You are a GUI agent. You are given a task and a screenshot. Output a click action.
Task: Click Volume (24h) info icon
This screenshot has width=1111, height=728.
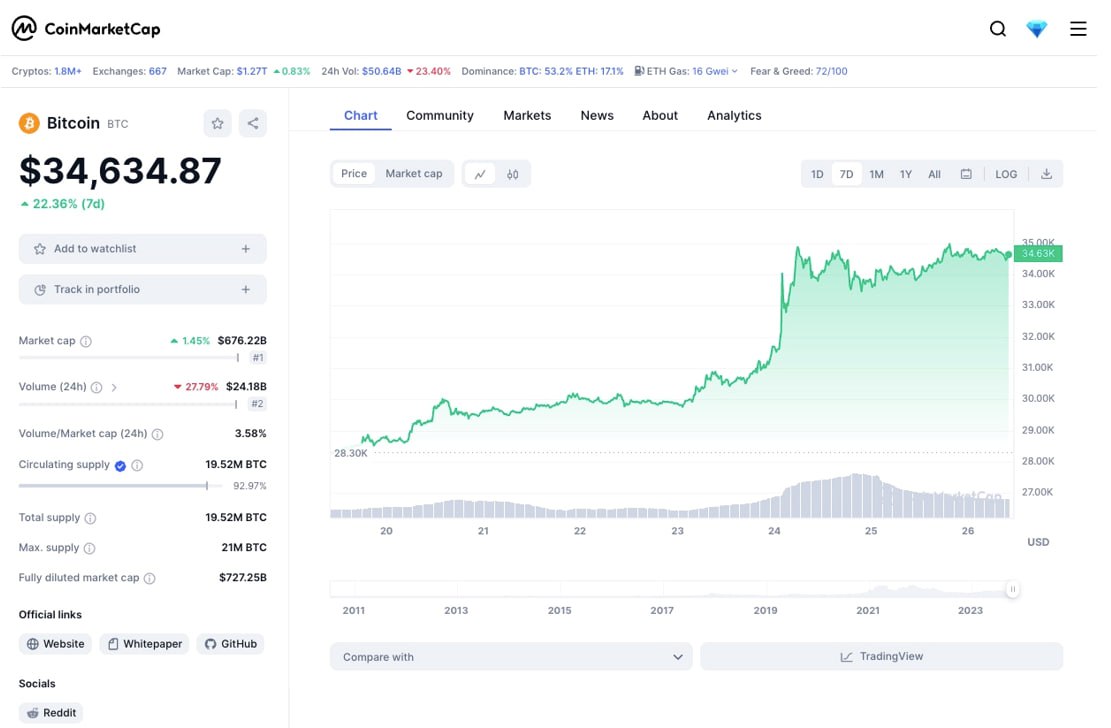[96, 387]
